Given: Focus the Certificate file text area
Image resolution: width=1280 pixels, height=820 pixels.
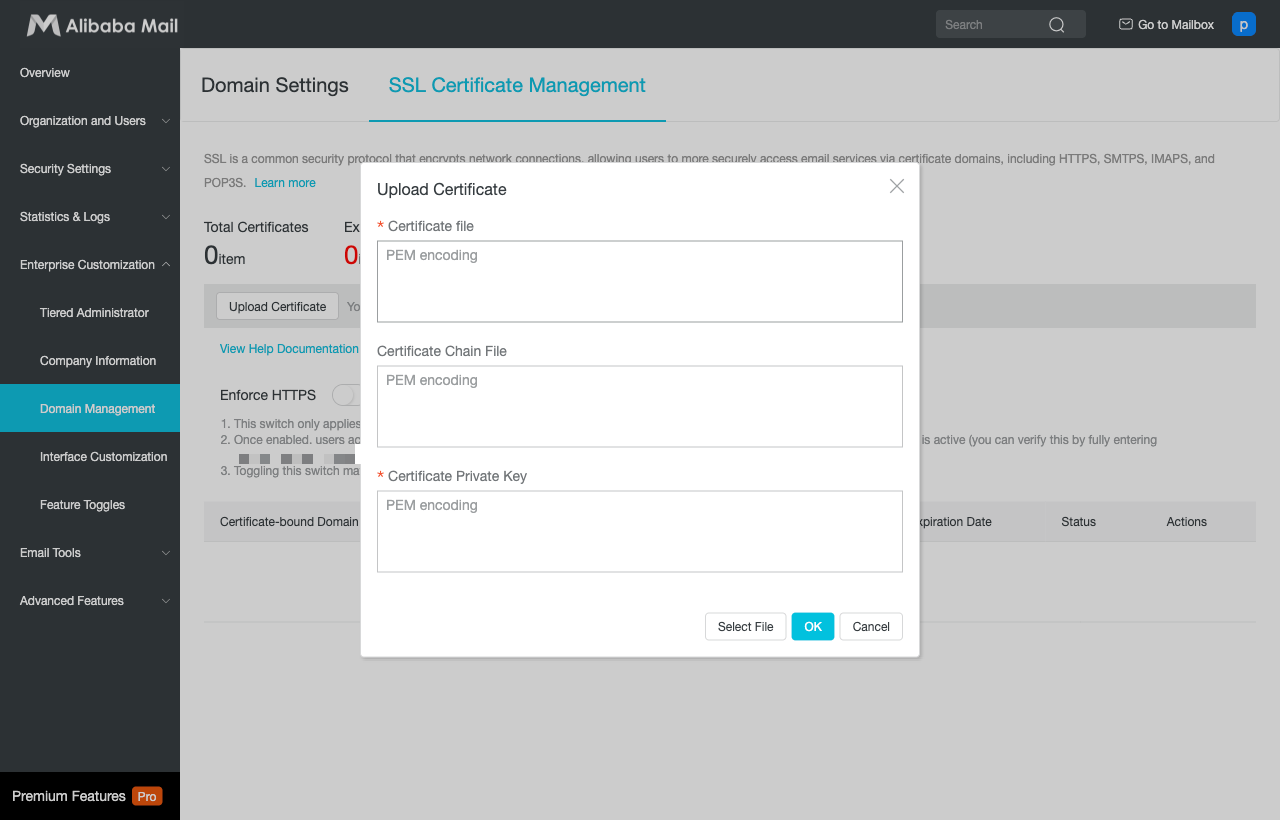Looking at the screenshot, I should [640, 281].
